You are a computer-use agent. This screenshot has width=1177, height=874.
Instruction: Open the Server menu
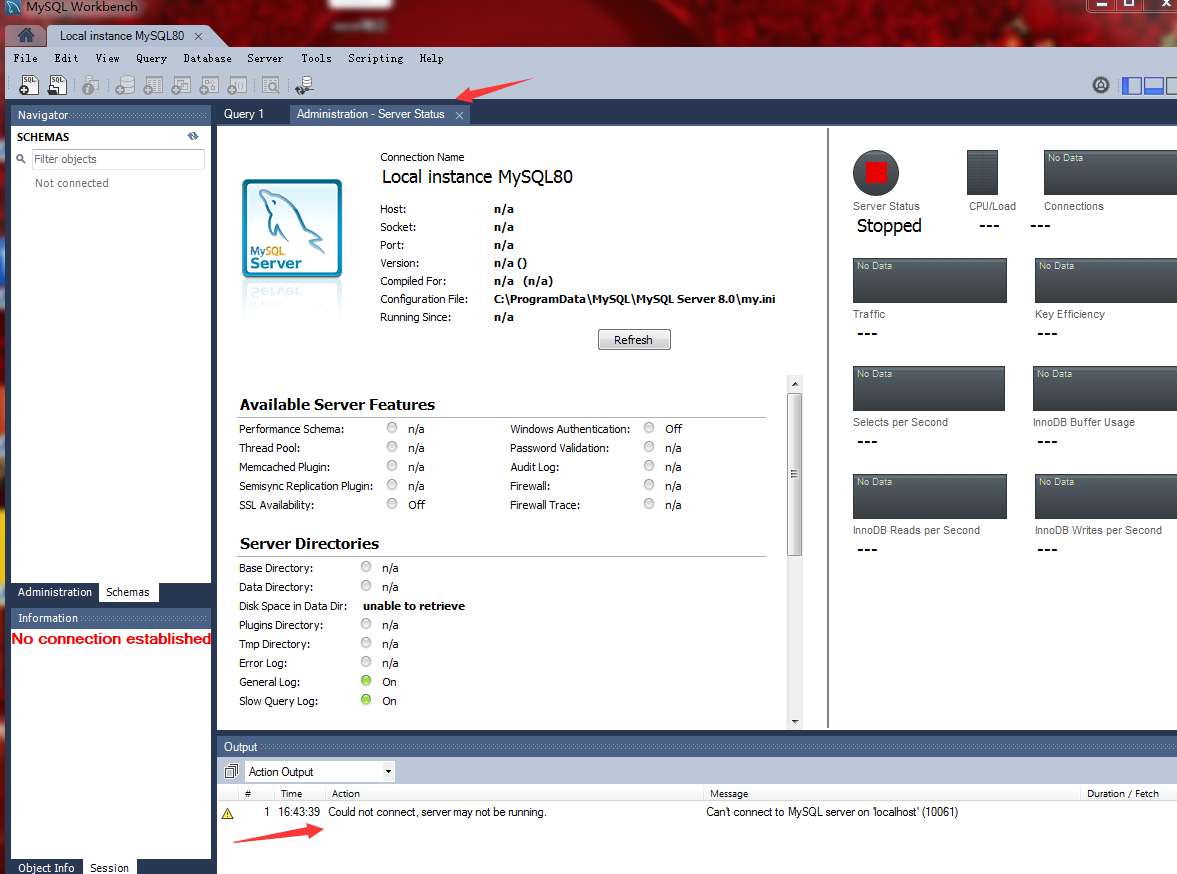265,58
